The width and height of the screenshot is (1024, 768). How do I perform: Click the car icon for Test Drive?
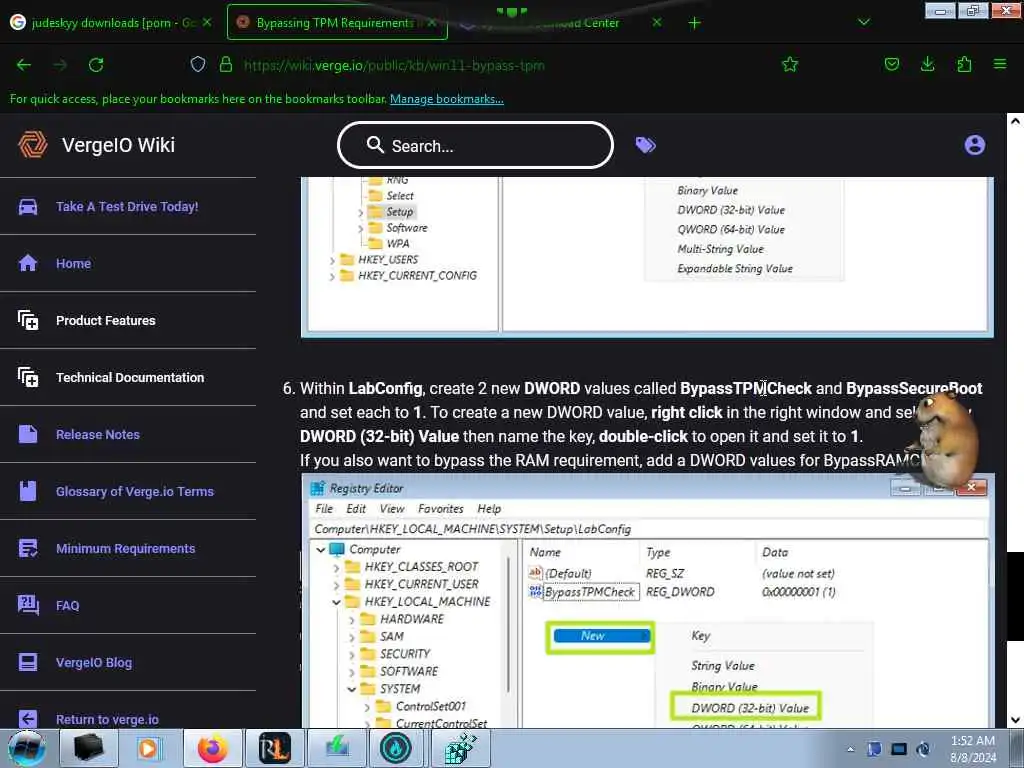28,207
